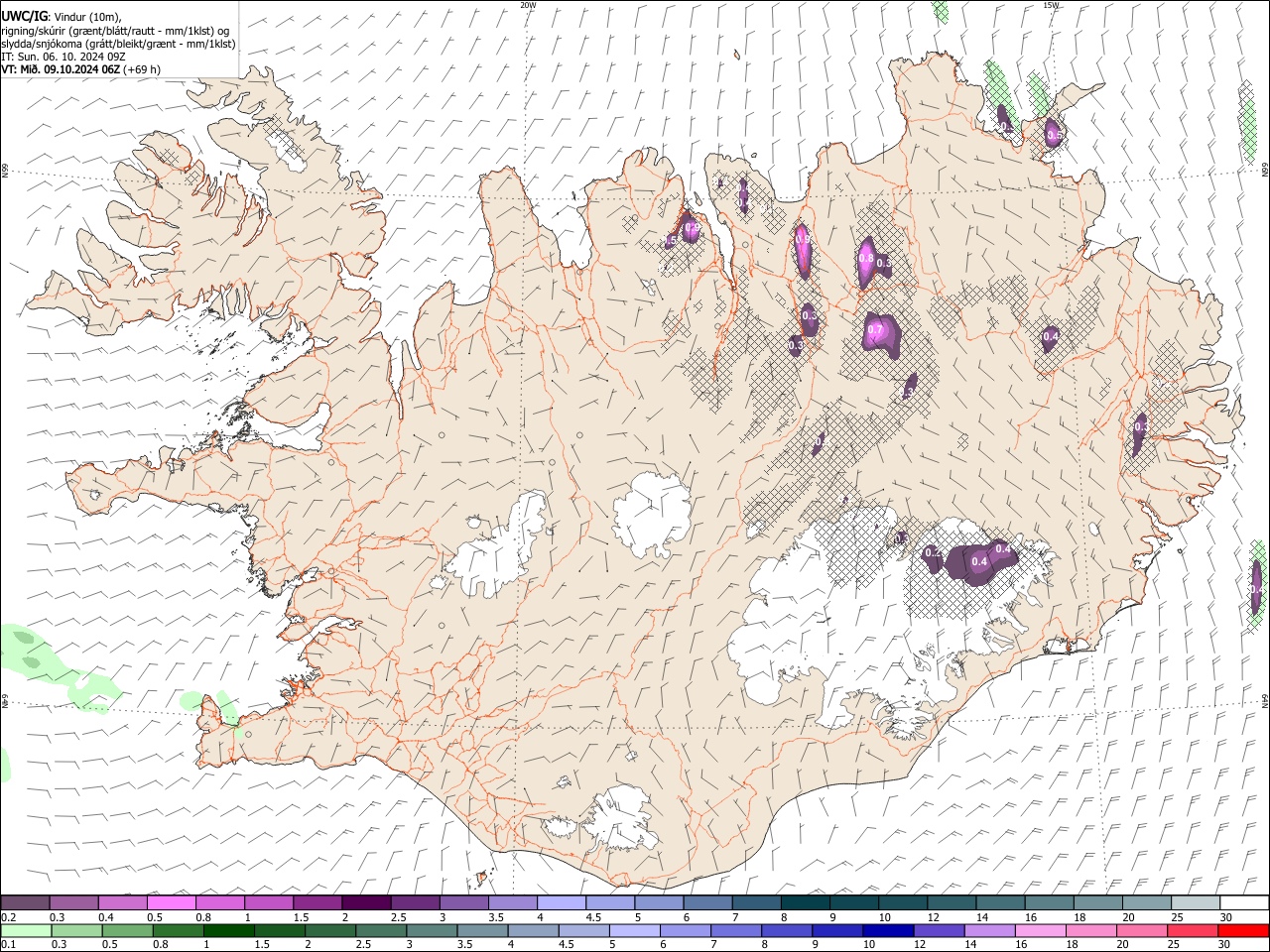The height and width of the screenshot is (952, 1270).
Task: Click the "UWC/IG: Vindur (10m)," title text
Action: (62, 16)
